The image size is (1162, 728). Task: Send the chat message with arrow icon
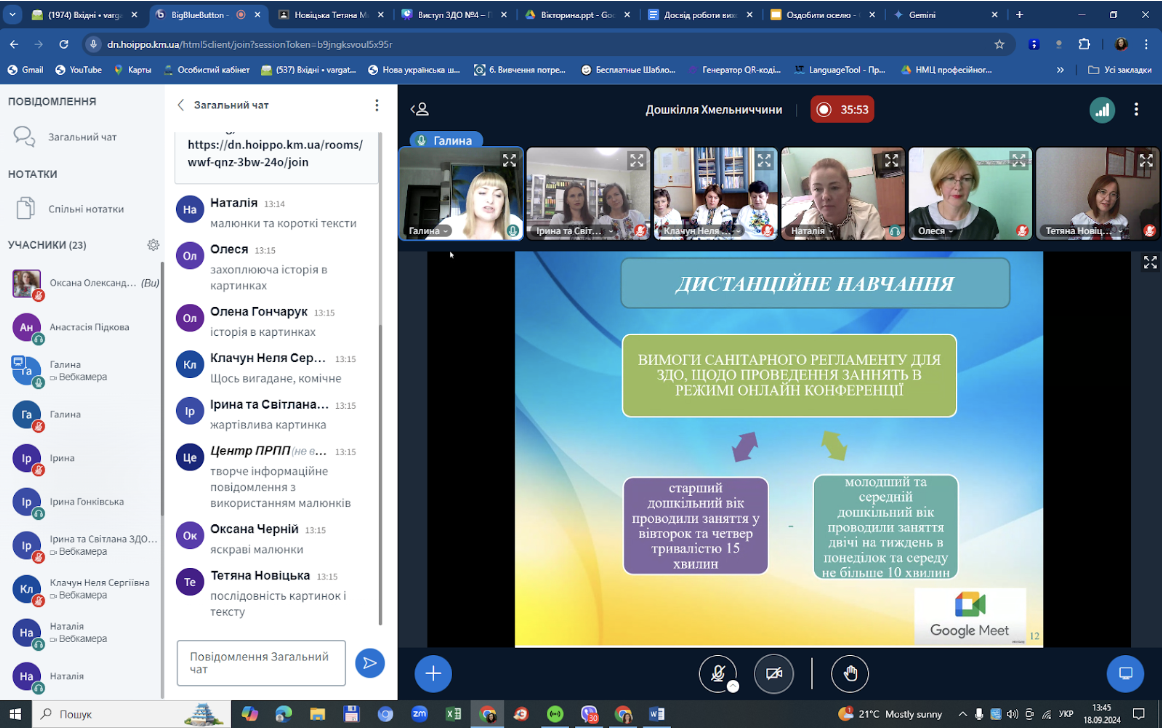pyautogui.click(x=370, y=663)
